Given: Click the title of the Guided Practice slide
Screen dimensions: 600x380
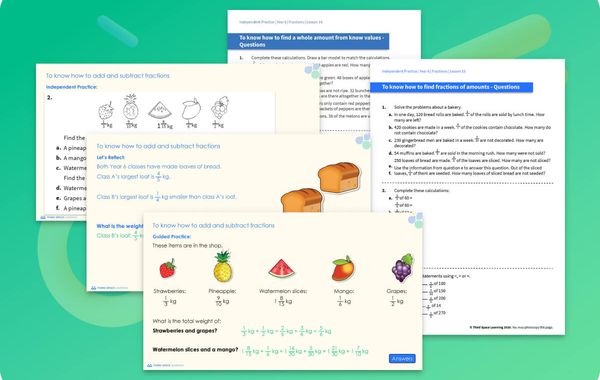Looking at the screenshot, I should [214, 225].
